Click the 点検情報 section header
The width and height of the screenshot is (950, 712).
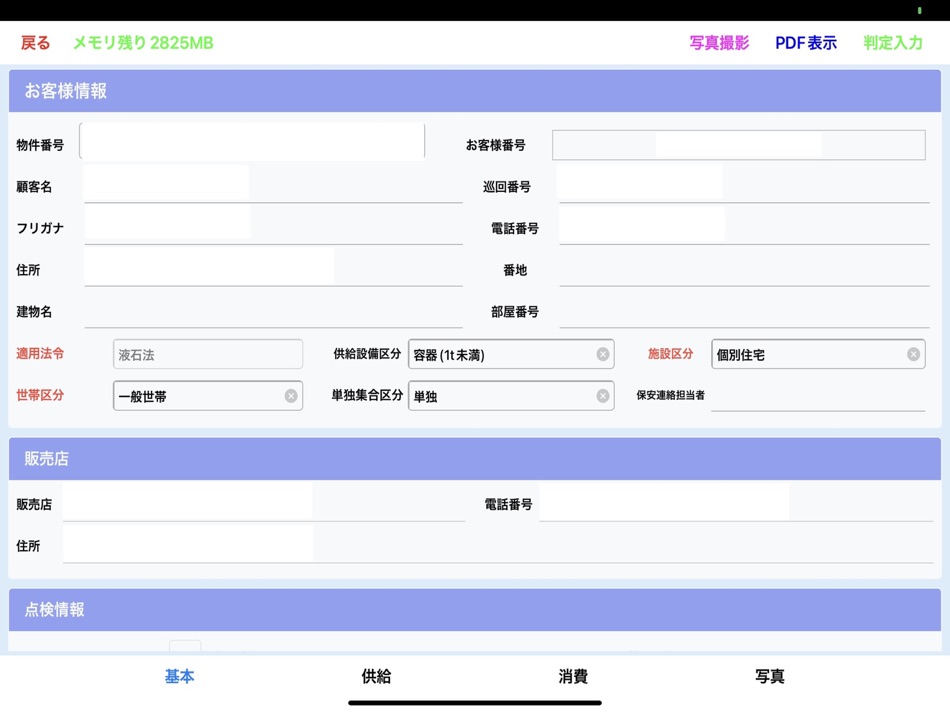tap(474, 610)
